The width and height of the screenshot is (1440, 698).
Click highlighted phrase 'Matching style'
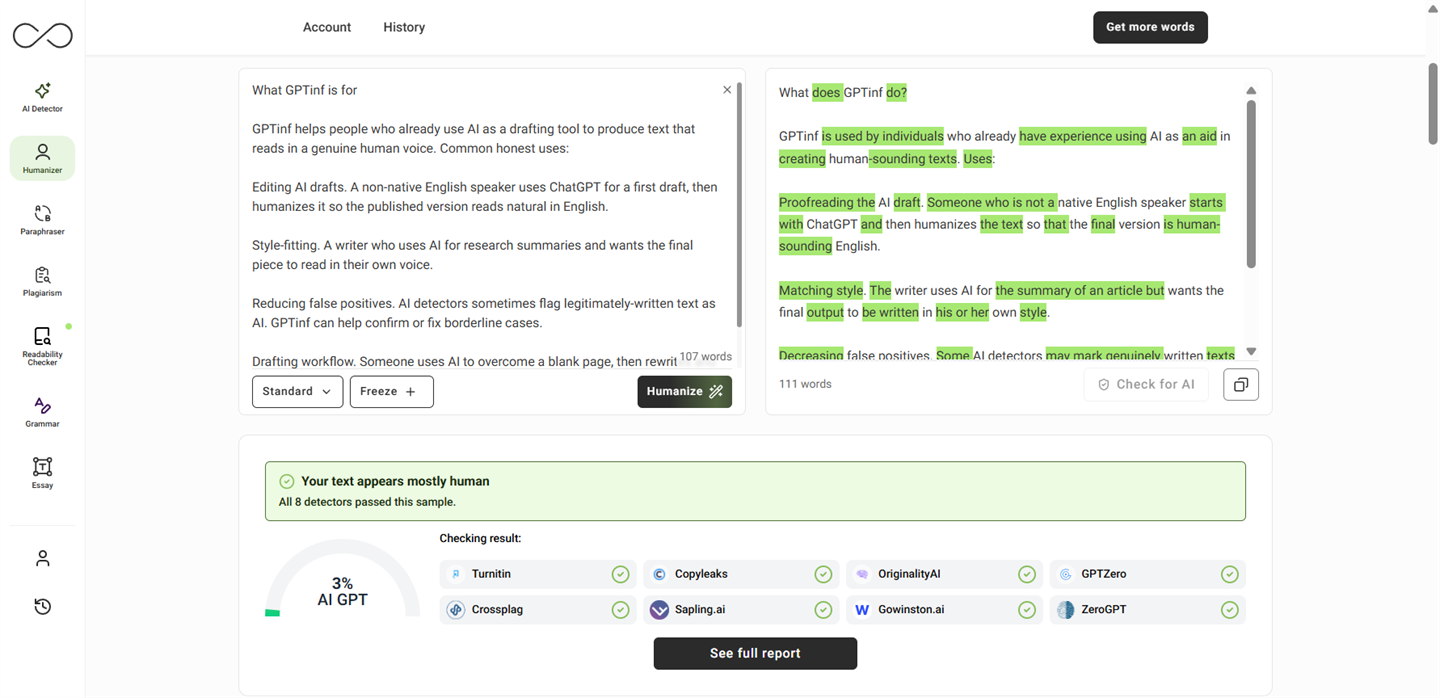pos(821,290)
